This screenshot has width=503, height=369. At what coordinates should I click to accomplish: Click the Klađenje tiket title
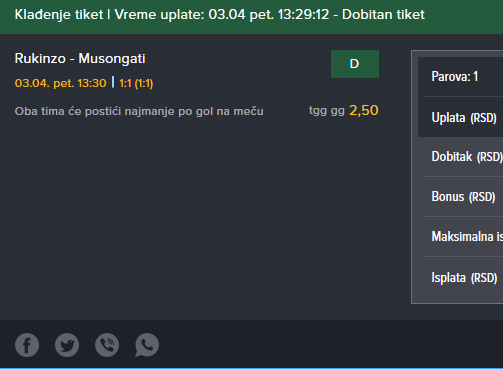point(59,15)
